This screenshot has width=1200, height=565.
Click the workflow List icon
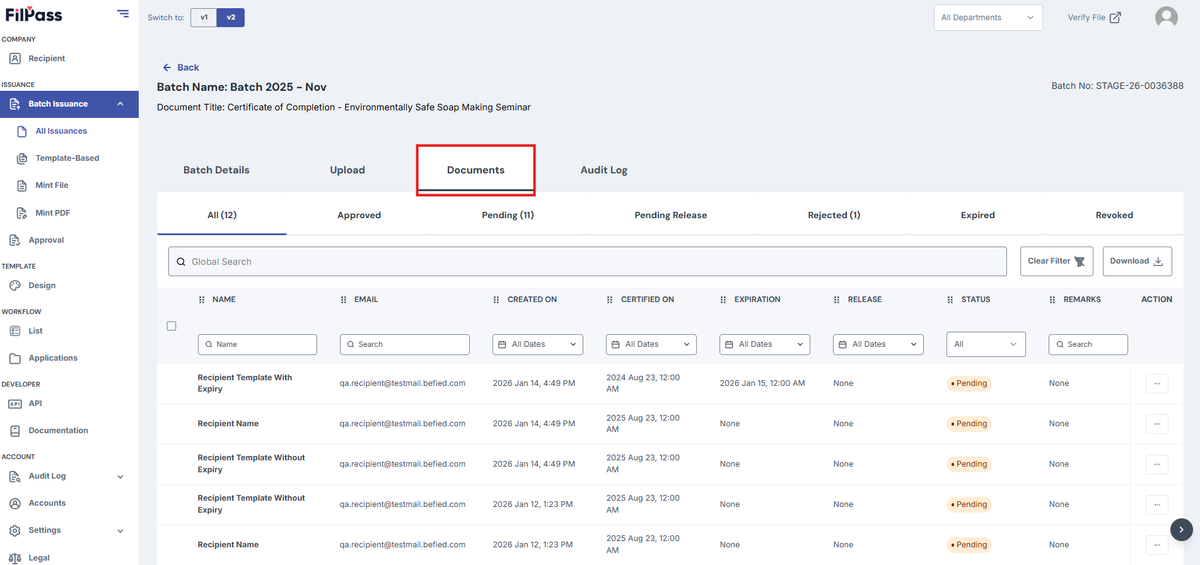coord(15,330)
